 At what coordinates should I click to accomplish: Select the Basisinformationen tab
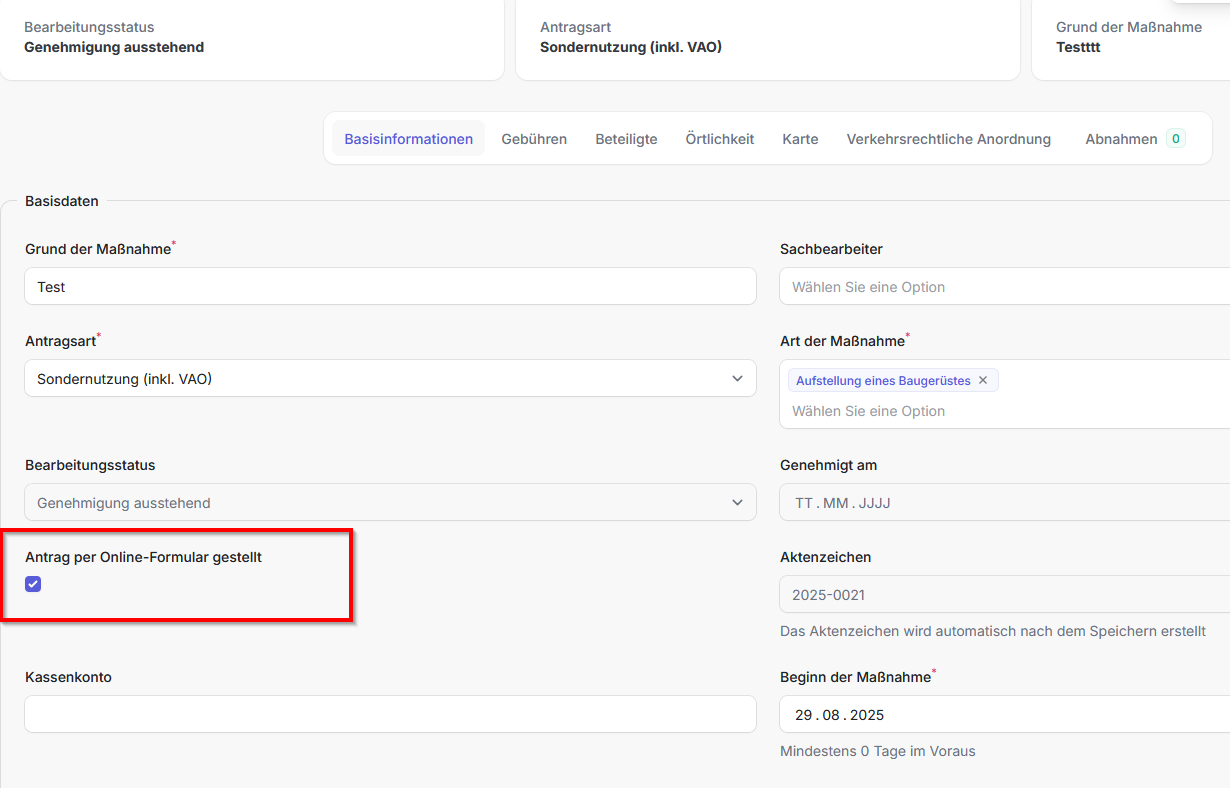click(408, 139)
